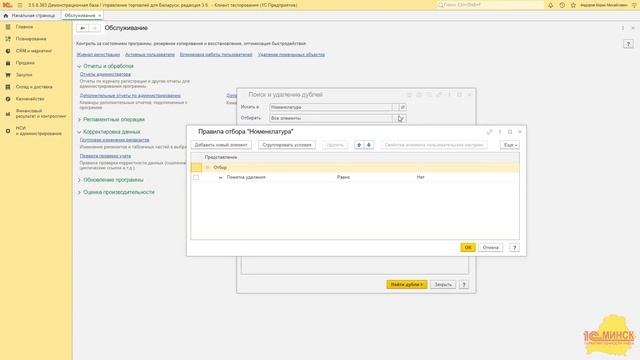The width and height of the screenshot is (640, 360).
Task: Click the Удалить button in filter rules toolbar
Action: 335,145
